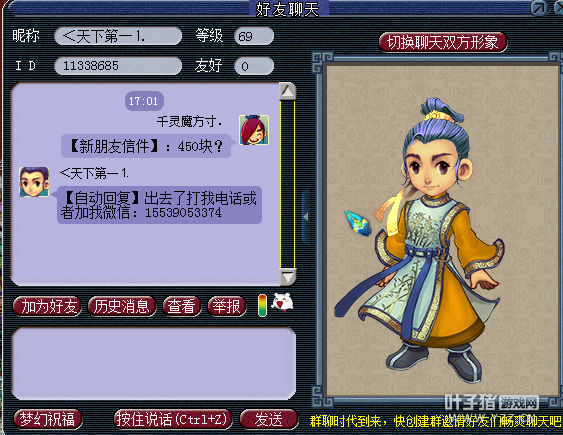Click the chat scrollbar down arrow
Screen dimensions: 563x435
(x=288, y=277)
